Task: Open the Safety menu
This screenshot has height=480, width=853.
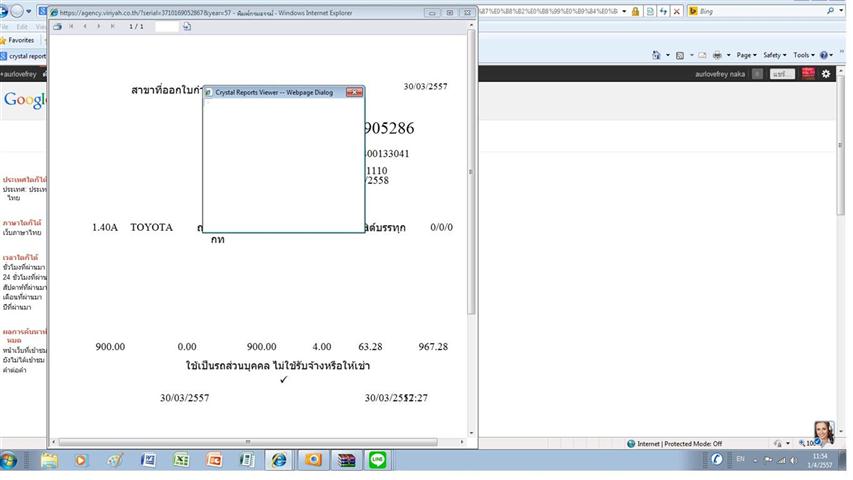Action: (x=774, y=55)
